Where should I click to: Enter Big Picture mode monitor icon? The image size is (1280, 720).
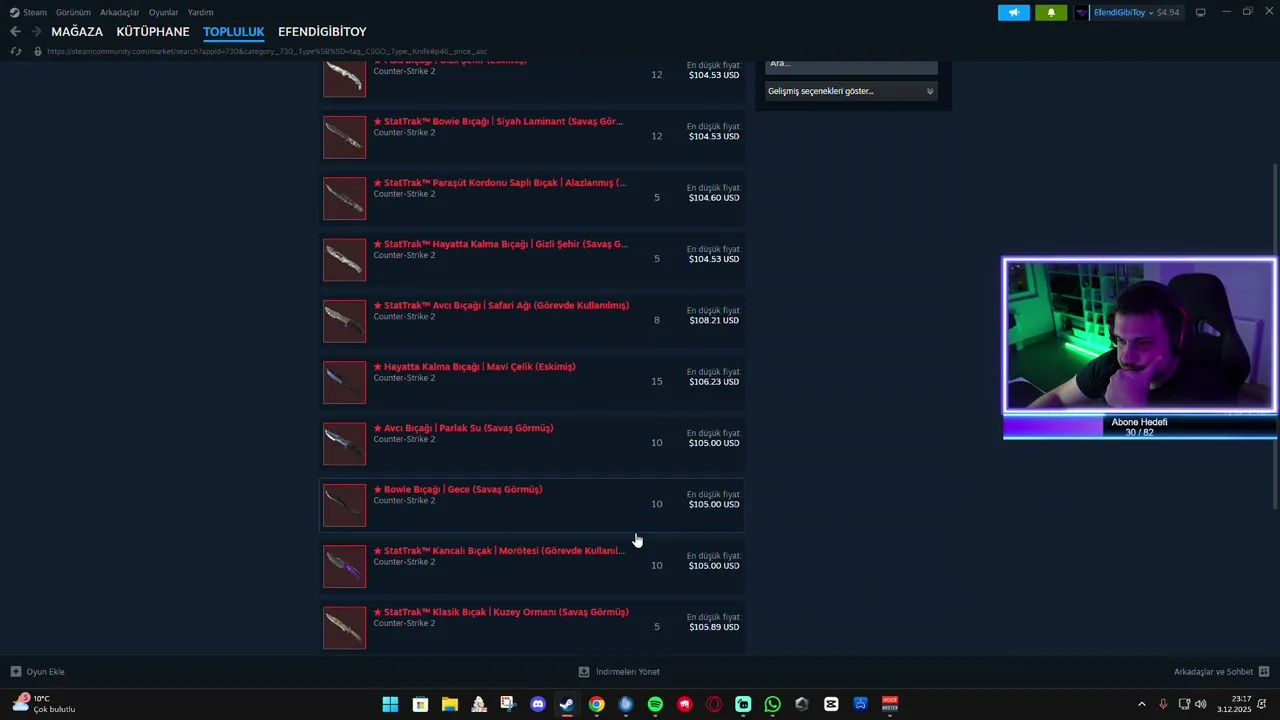point(1200,12)
